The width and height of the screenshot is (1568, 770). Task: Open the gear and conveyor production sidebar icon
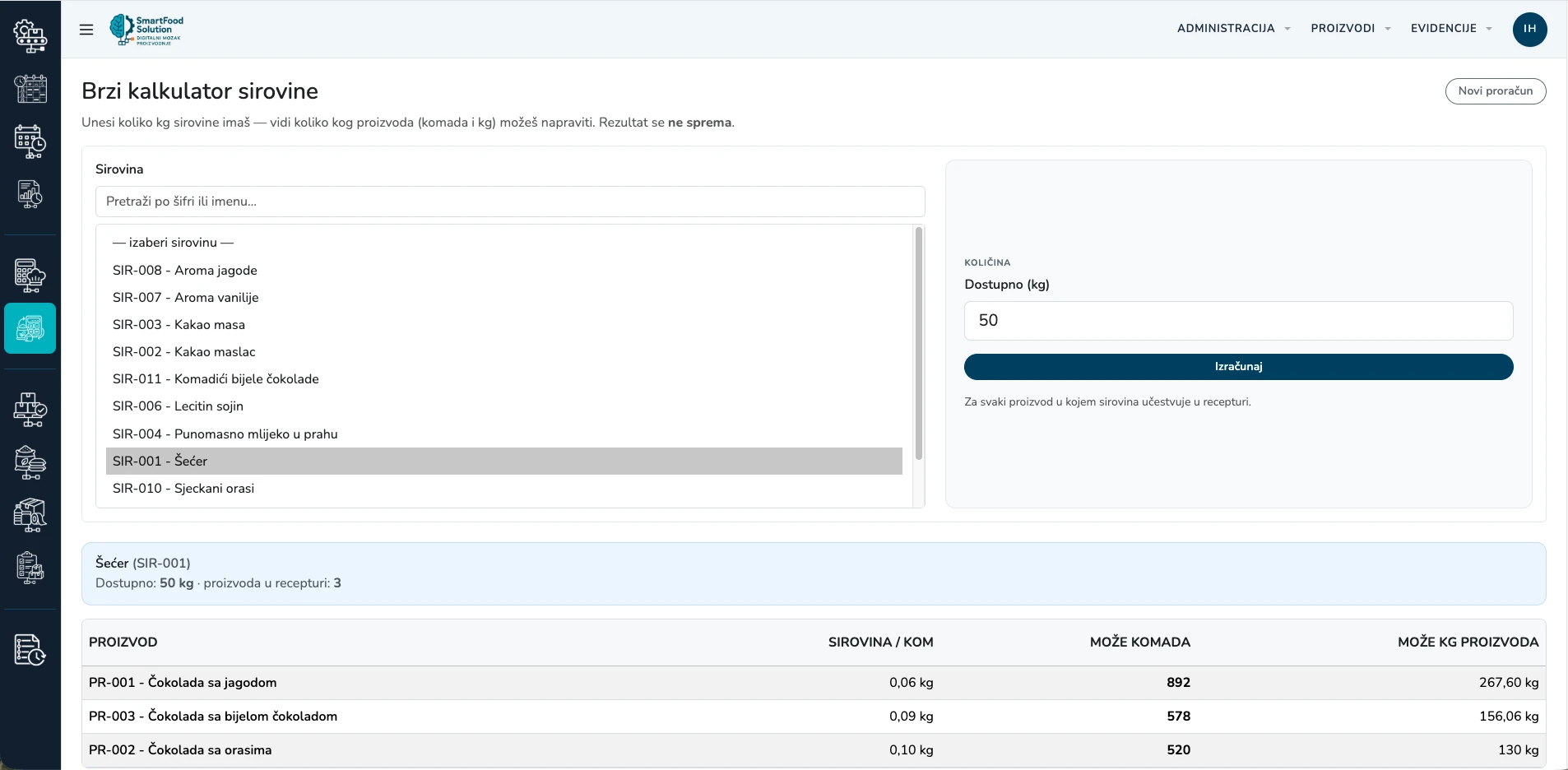tap(30, 36)
